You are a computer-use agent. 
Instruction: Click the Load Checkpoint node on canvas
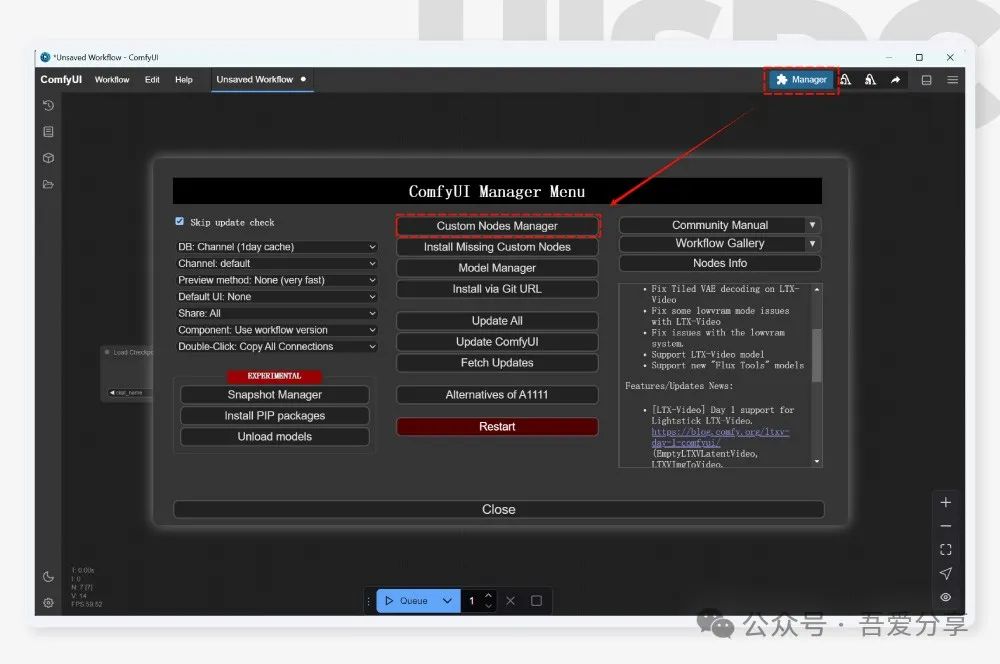tap(128, 374)
